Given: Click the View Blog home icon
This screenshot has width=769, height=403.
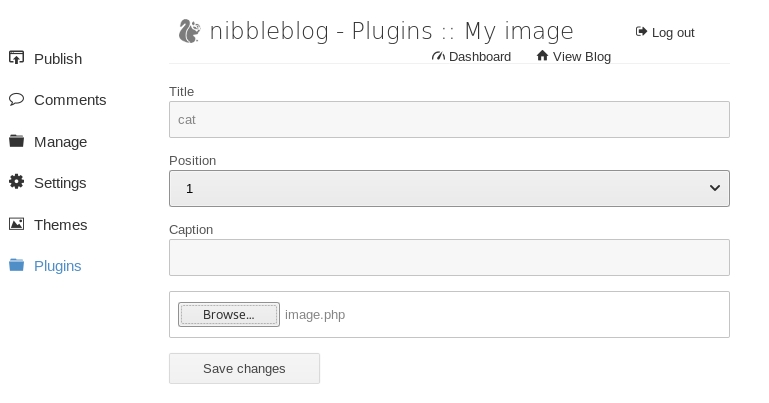Looking at the screenshot, I should click(542, 56).
